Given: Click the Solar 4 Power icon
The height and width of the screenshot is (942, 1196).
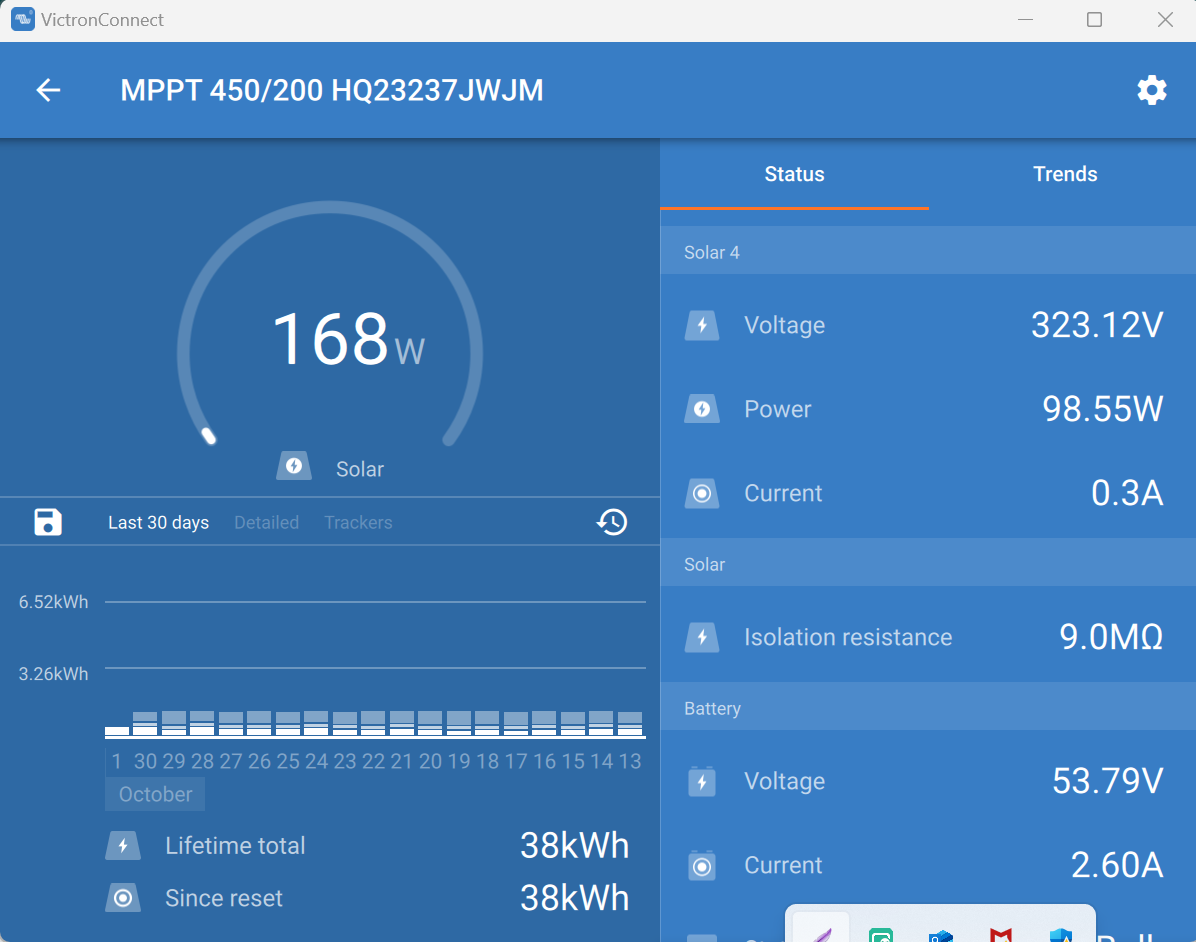Looking at the screenshot, I should (x=702, y=410).
